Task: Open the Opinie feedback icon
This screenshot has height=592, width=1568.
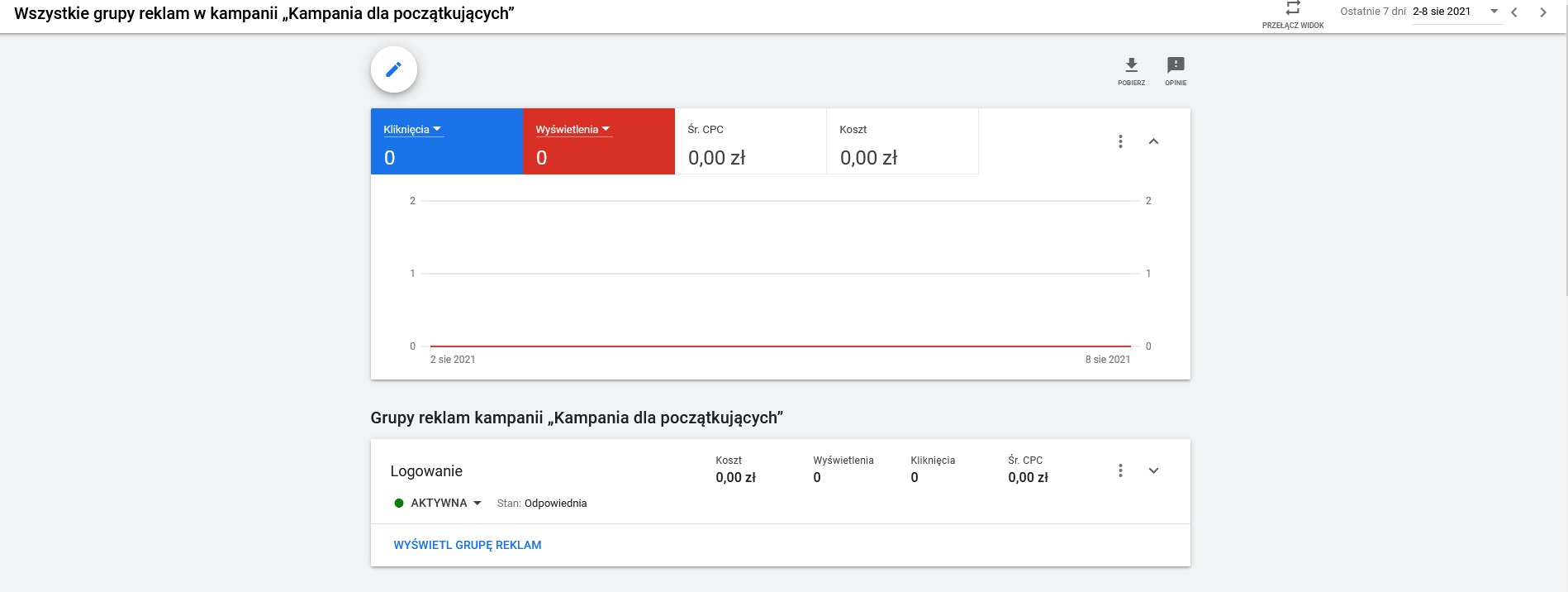Action: (1175, 65)
